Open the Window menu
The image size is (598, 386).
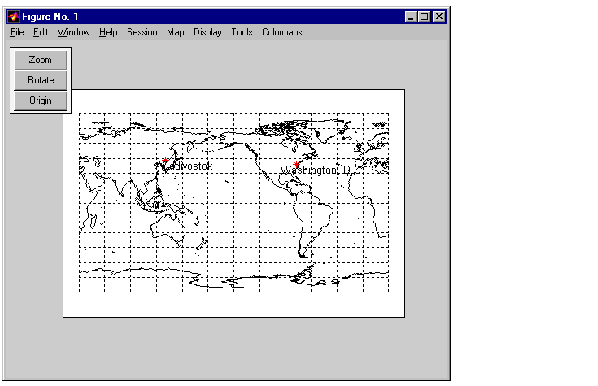[x=73, y=32]
